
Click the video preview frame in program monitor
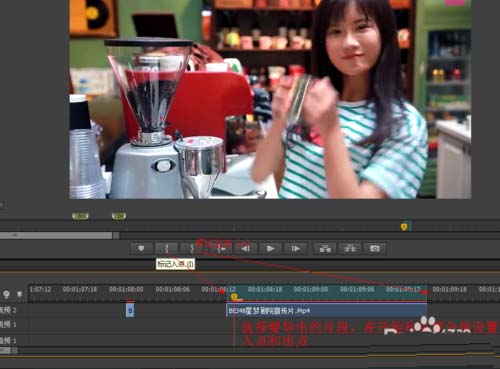click(x=270, y=99)
